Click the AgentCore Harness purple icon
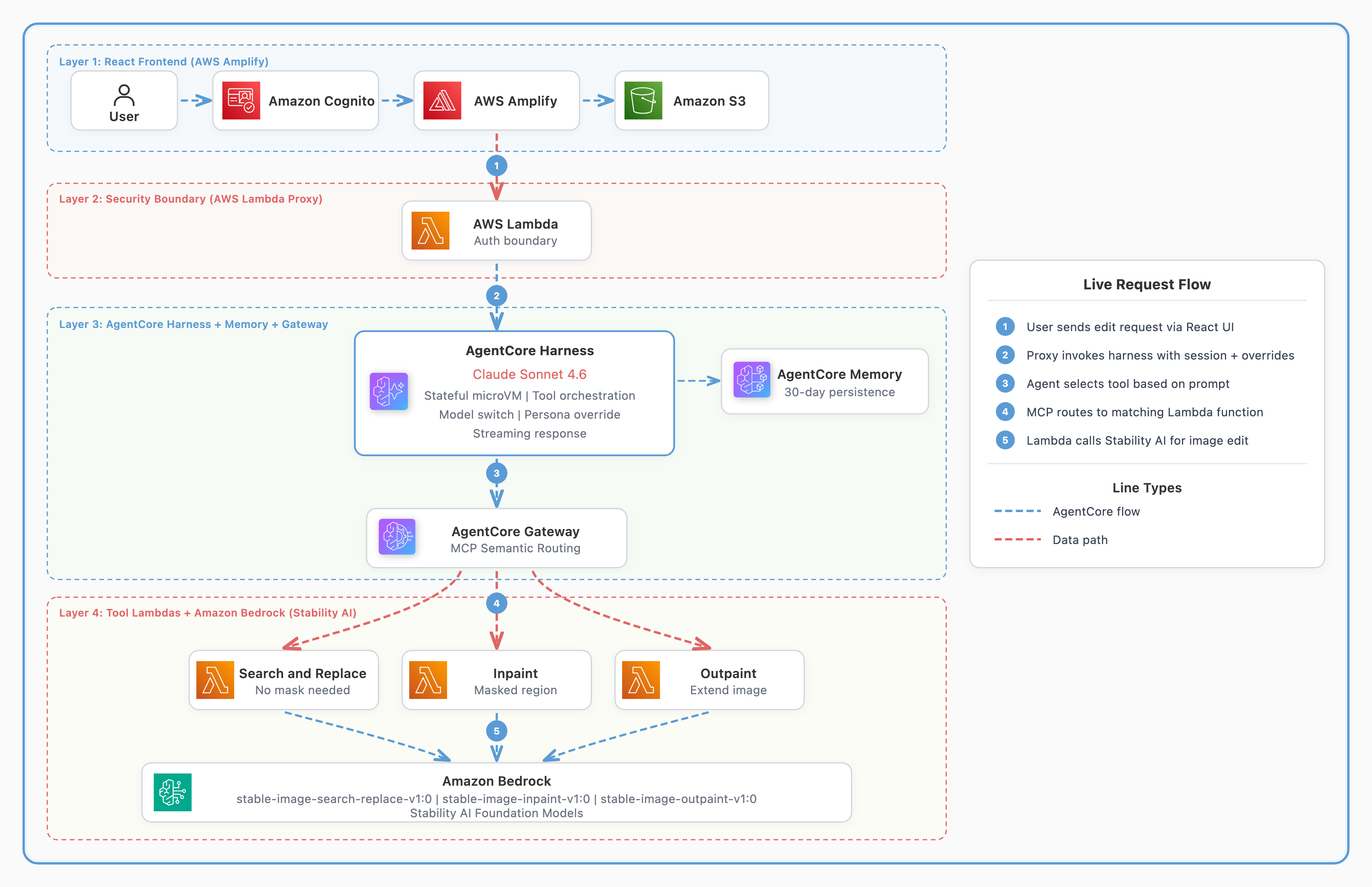 tap(389, 391)
